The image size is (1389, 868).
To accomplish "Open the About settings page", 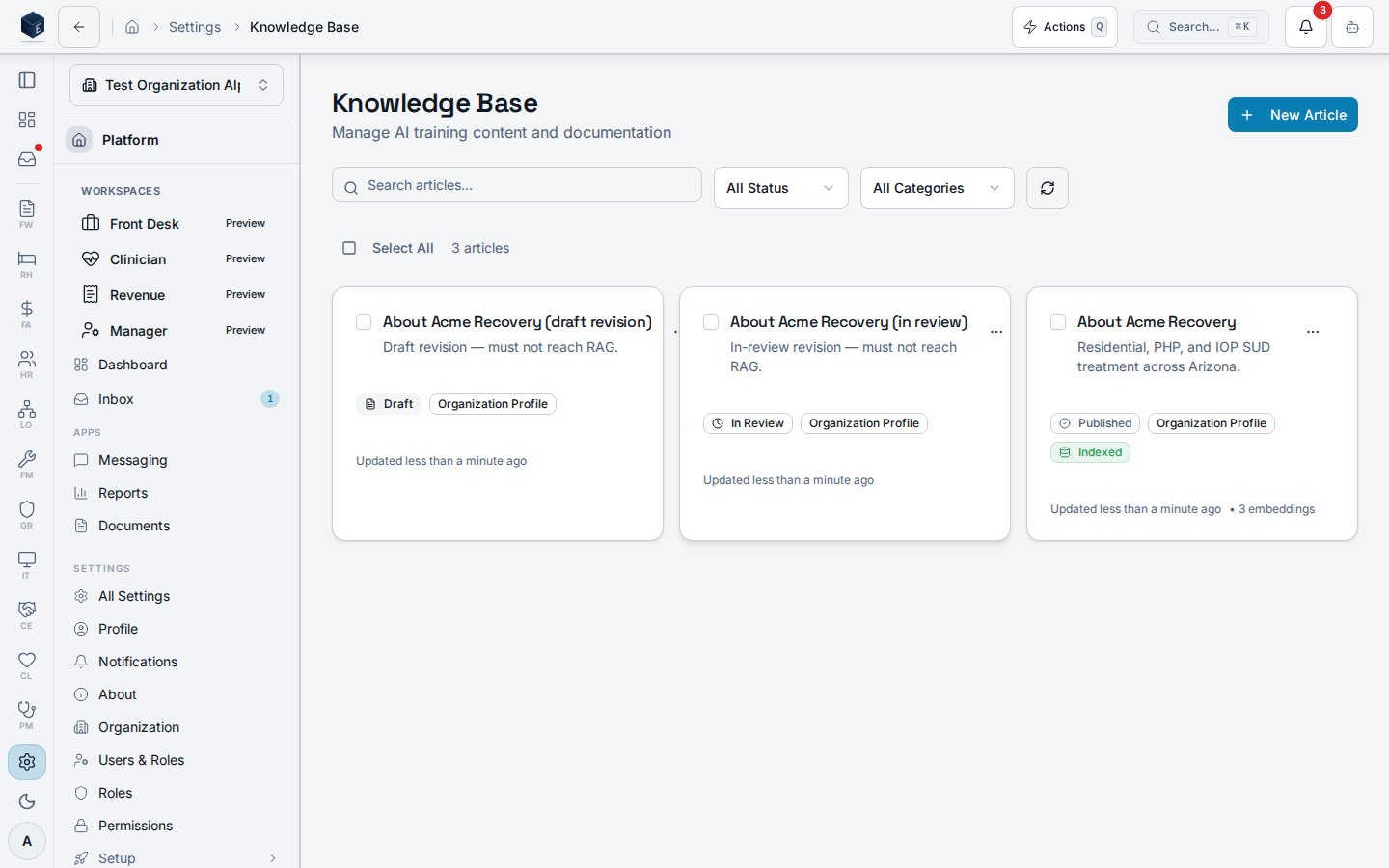I will click(x=177, y=694).
